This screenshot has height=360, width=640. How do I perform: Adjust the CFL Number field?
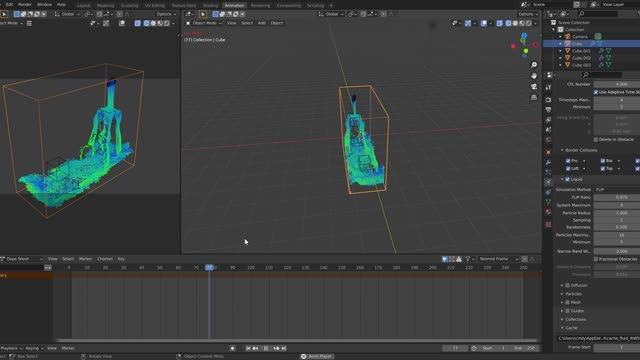tap(617, 84)
